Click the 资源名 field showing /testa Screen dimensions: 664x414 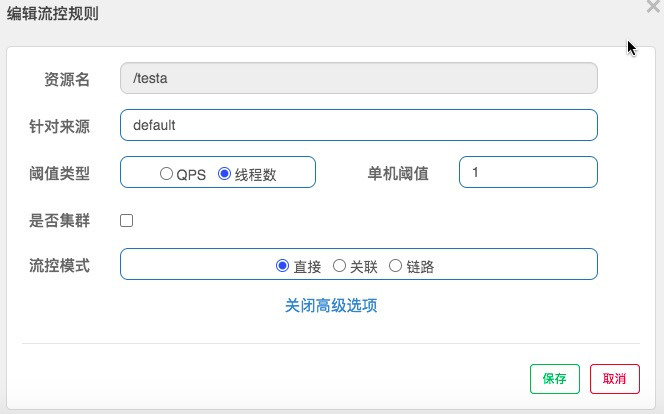coord(358,79)
